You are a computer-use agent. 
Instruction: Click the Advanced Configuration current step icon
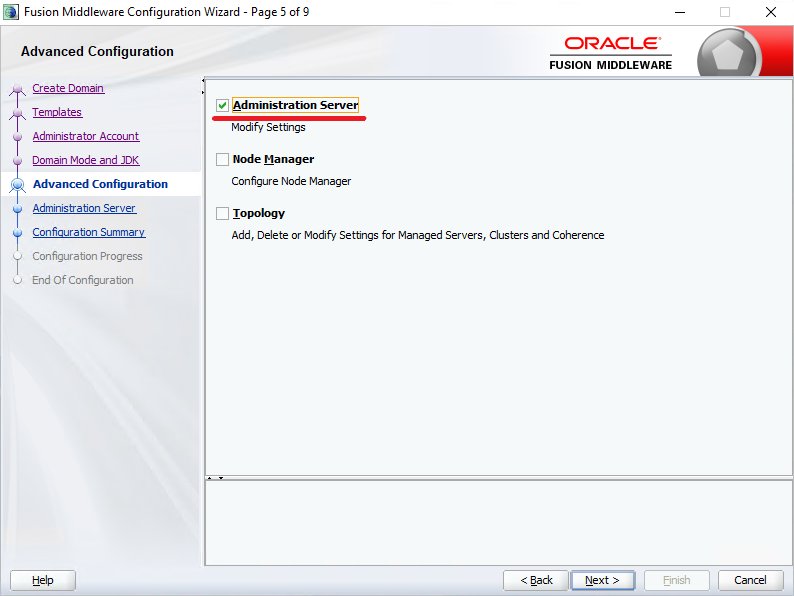(x=18, y=185)
